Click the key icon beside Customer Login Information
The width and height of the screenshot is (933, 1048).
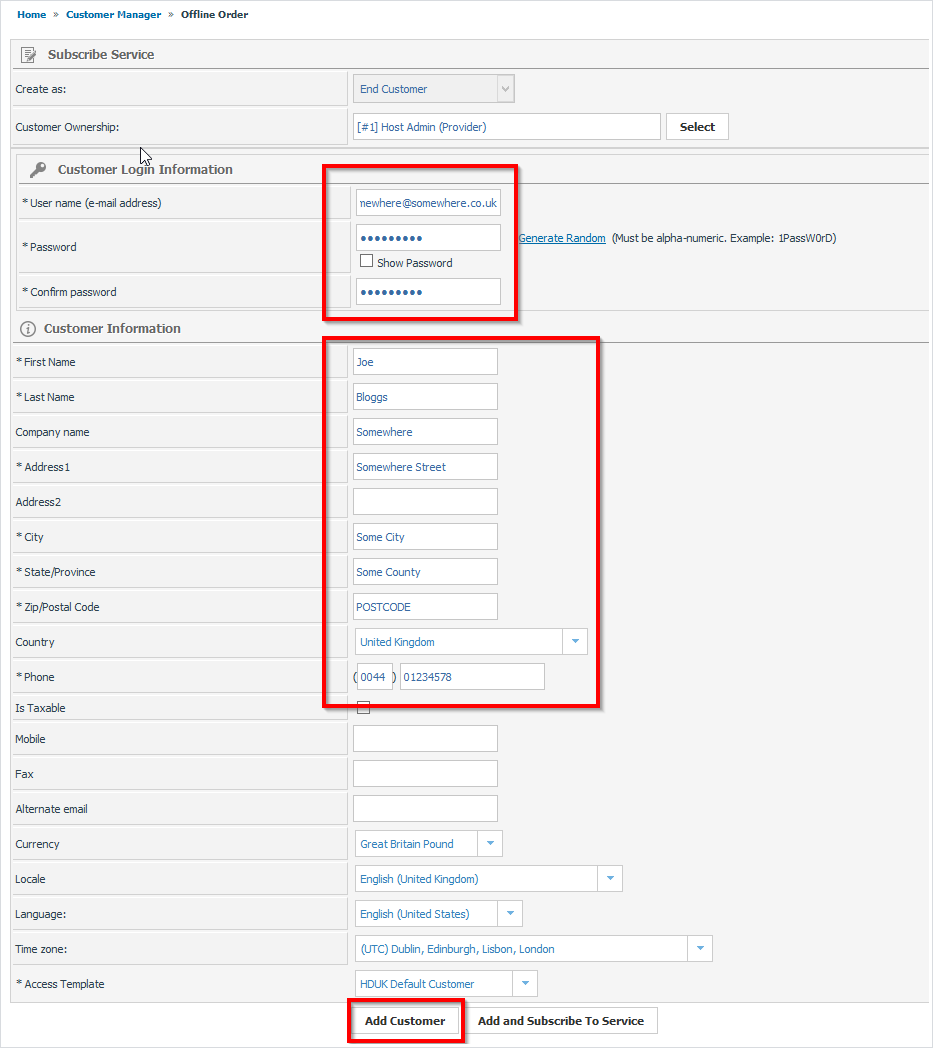point(38,170)
